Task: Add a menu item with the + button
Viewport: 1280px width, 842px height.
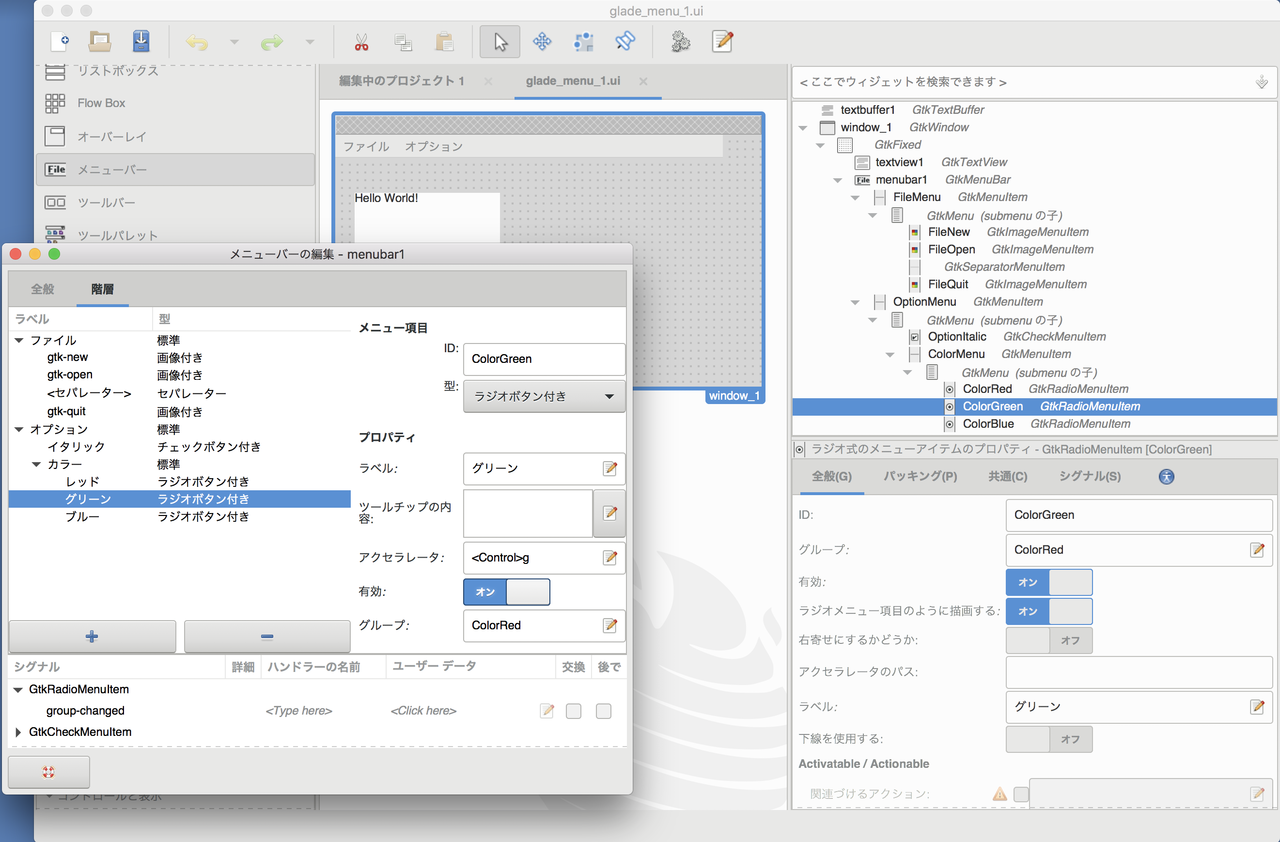Action: pyautogui.click(x=92, y=636)
